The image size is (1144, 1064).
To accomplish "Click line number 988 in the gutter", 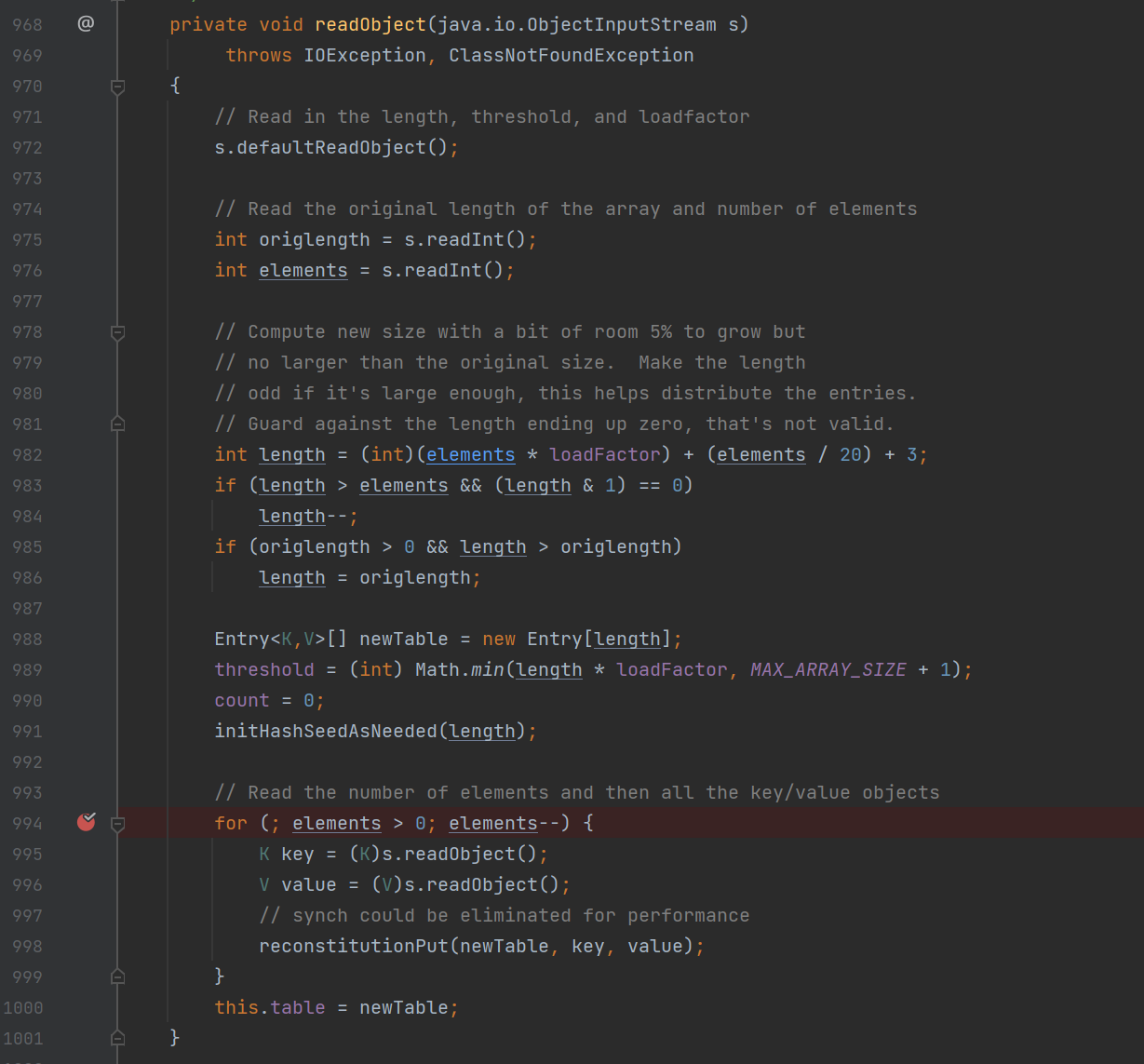I will click(27, 639).
